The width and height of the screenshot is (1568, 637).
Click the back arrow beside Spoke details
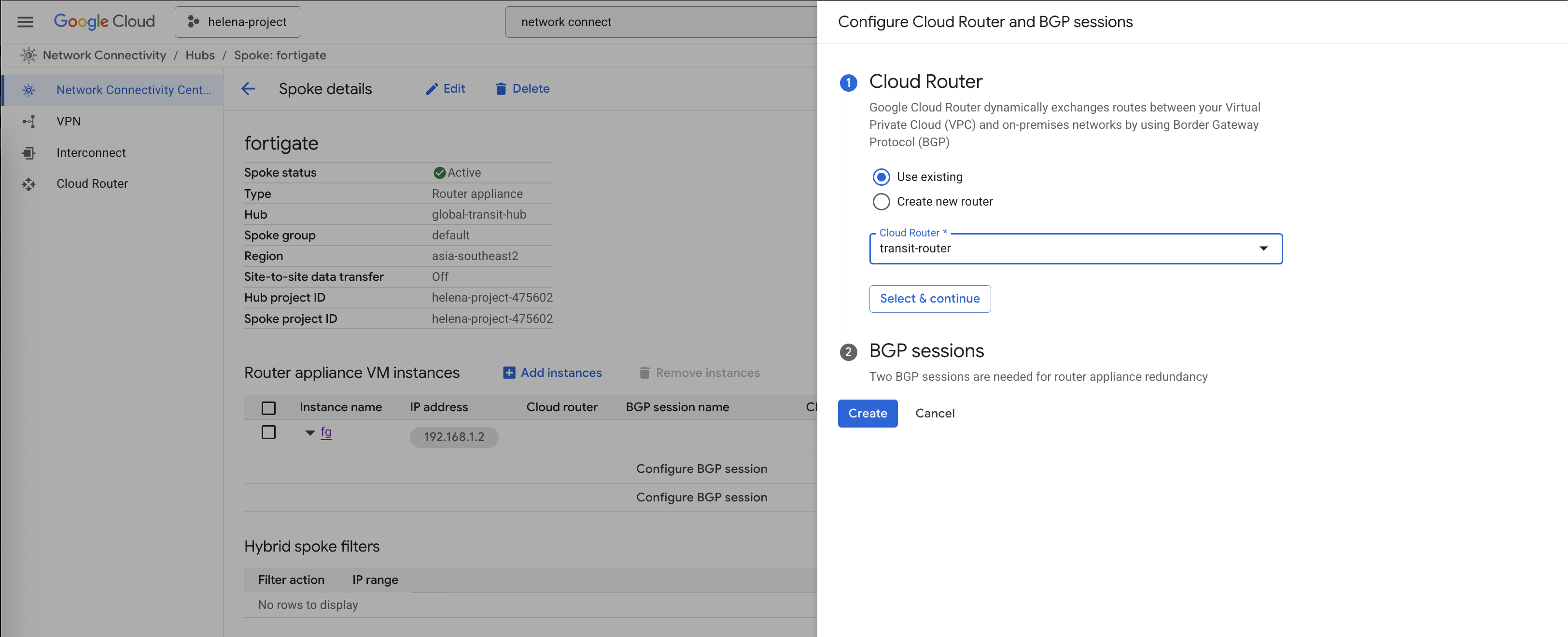[248, 89]
